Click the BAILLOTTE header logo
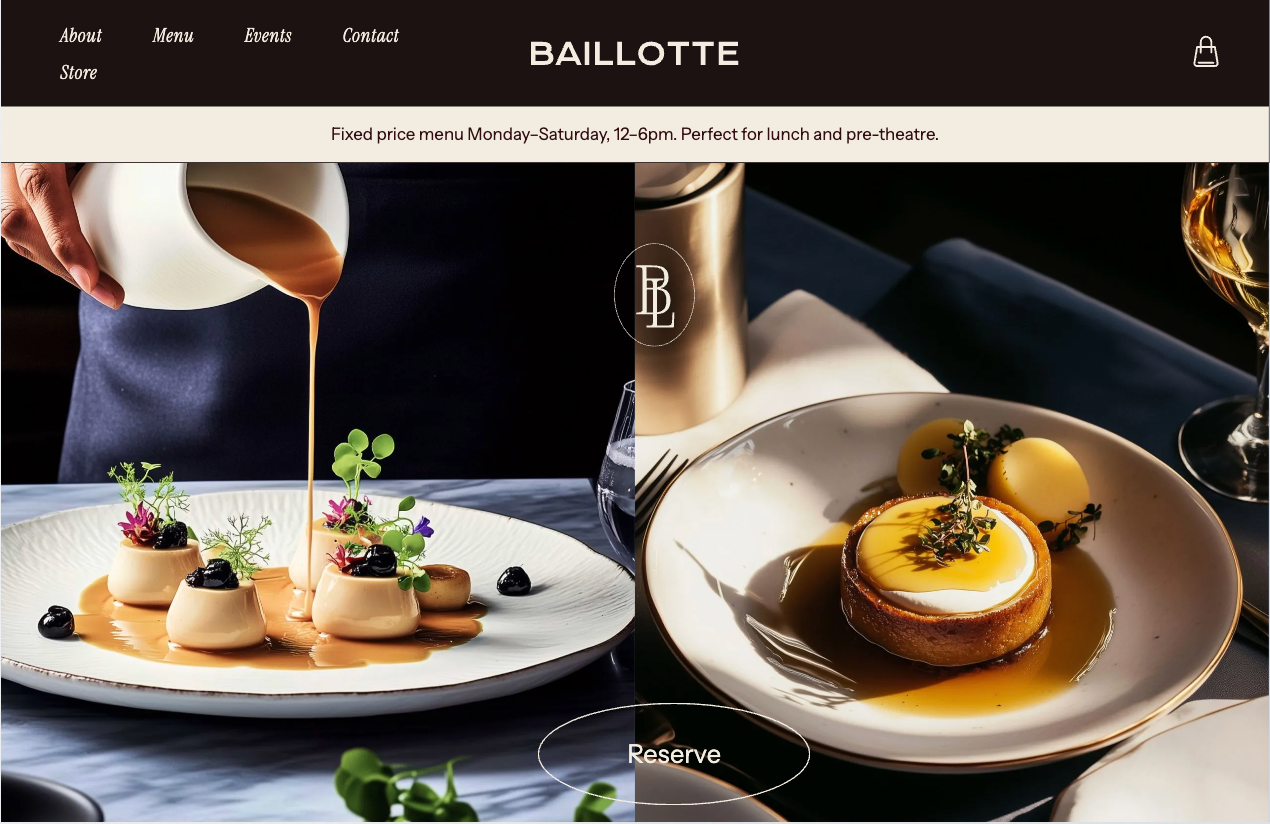 [634, 54]
